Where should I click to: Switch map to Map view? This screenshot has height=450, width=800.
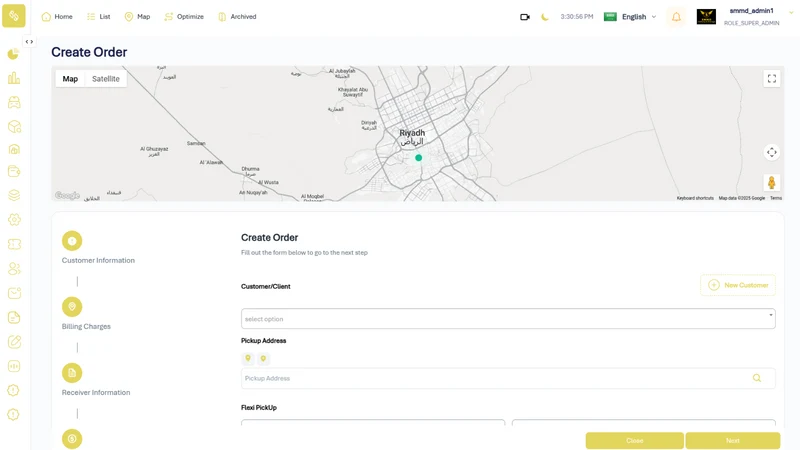pos(70,79)
